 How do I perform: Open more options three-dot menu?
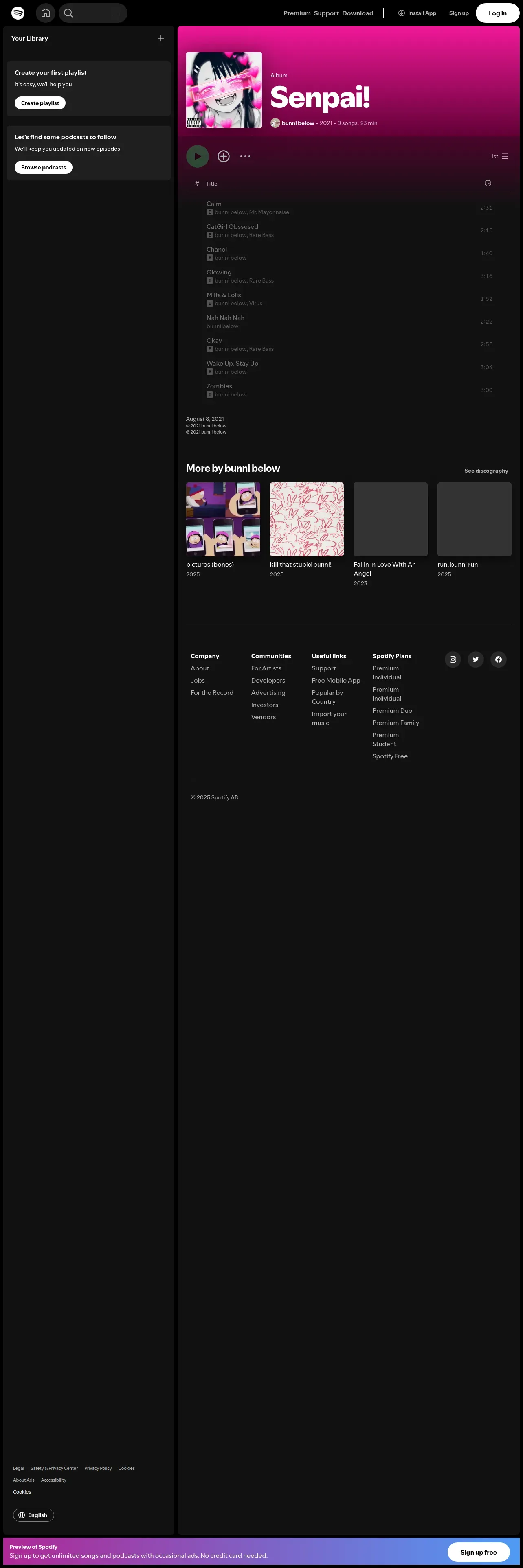point(245,156)
